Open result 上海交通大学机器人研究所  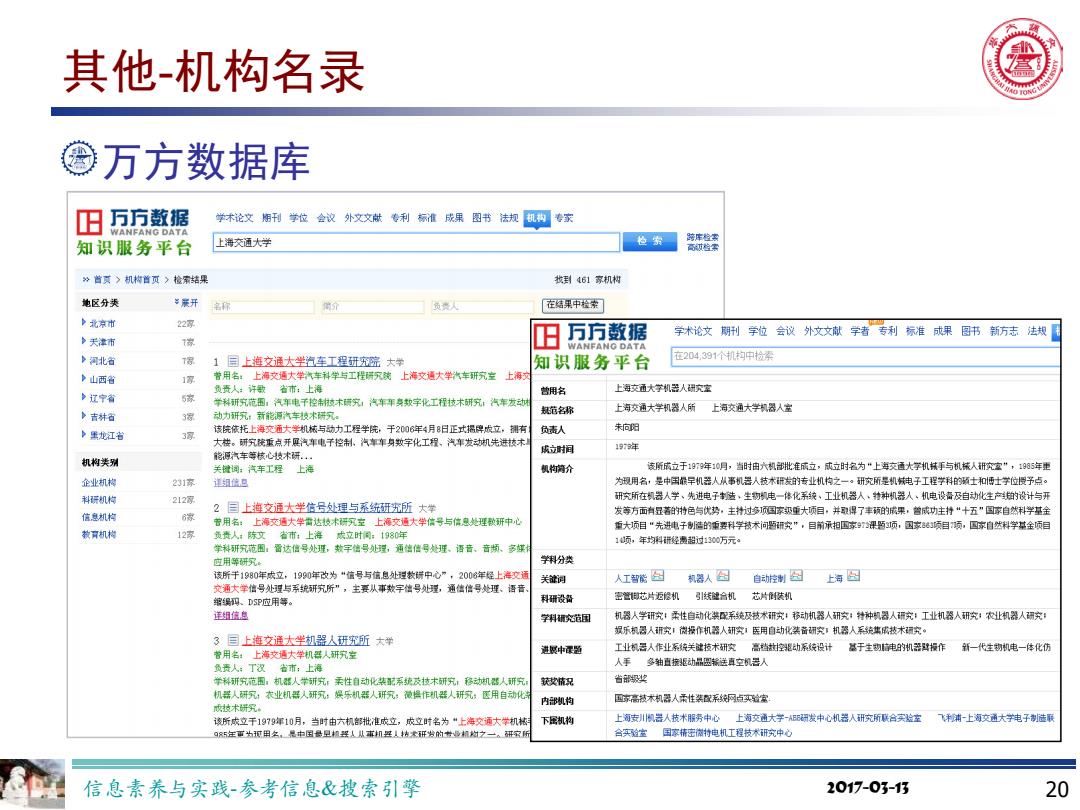click(x=305, y=641)
